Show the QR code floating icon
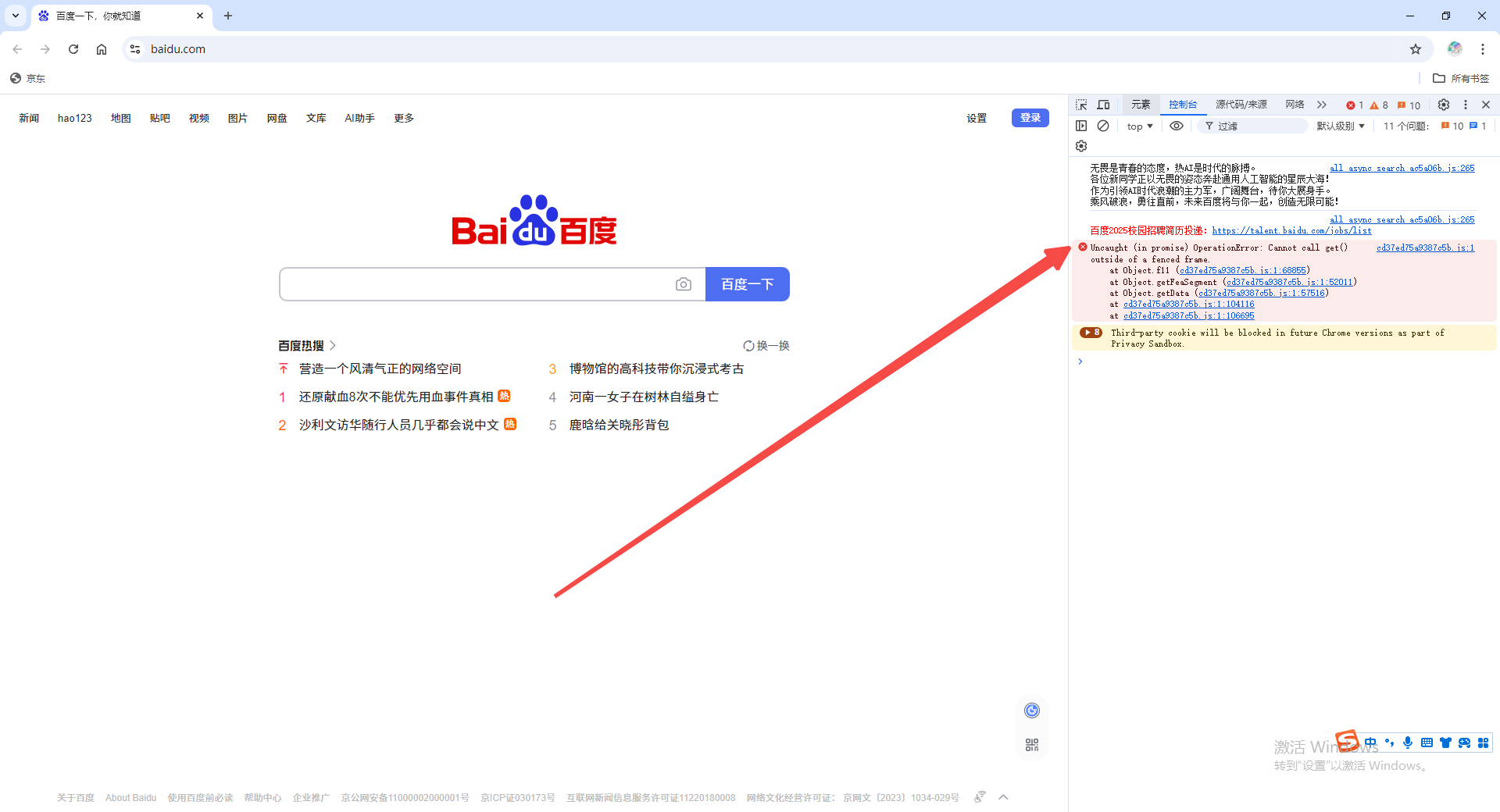The image size is (1500, 812). click(x=1032, y=745)
